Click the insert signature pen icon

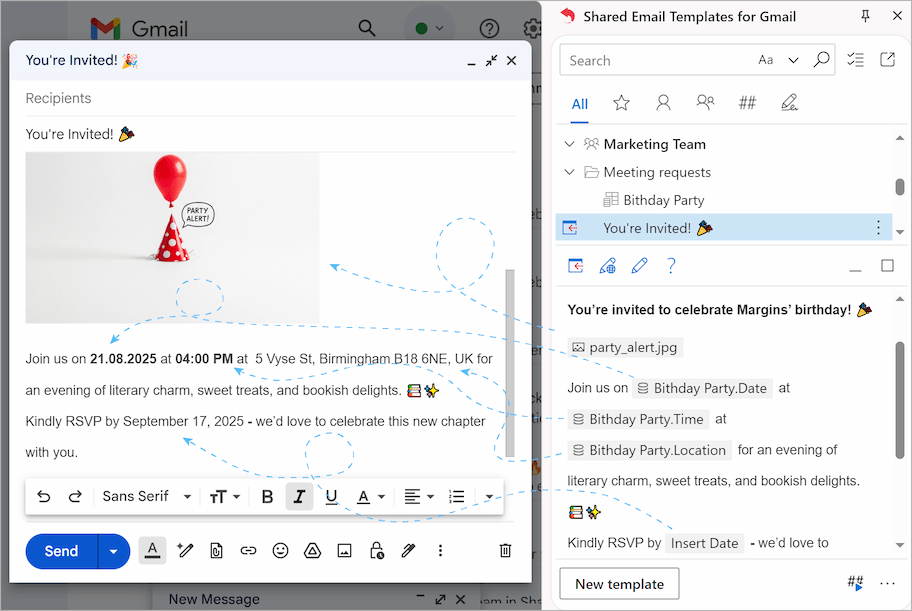pyautogui.click(x=408, y=550)
